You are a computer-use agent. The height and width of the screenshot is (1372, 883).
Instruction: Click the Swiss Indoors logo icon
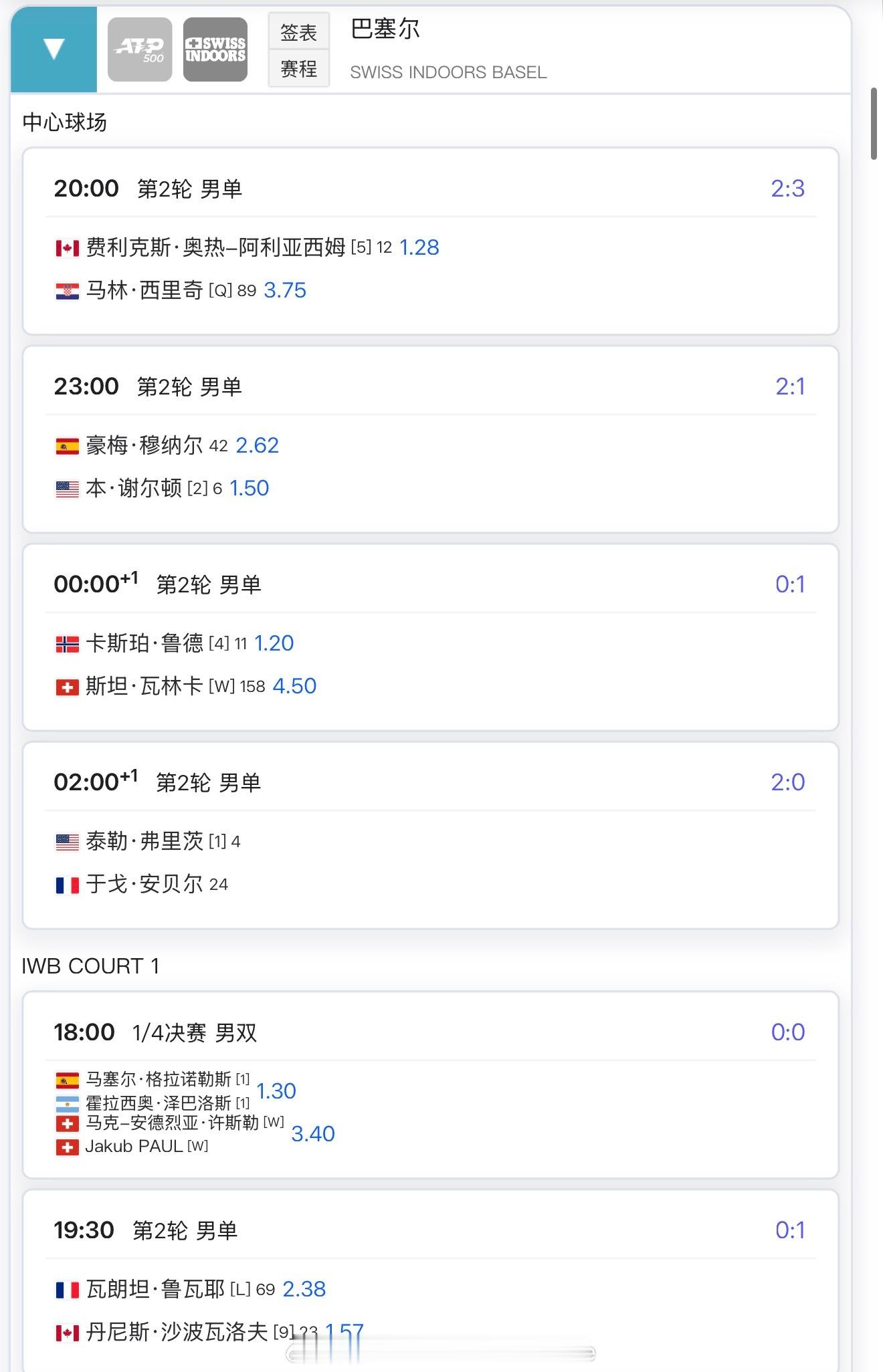click(215, 49)
